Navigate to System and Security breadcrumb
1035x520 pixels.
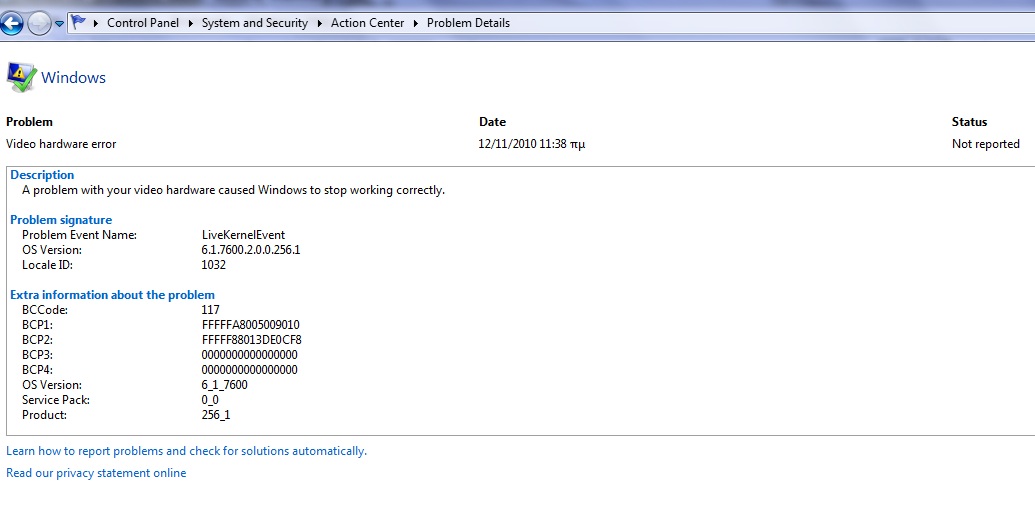pos(255,22)
